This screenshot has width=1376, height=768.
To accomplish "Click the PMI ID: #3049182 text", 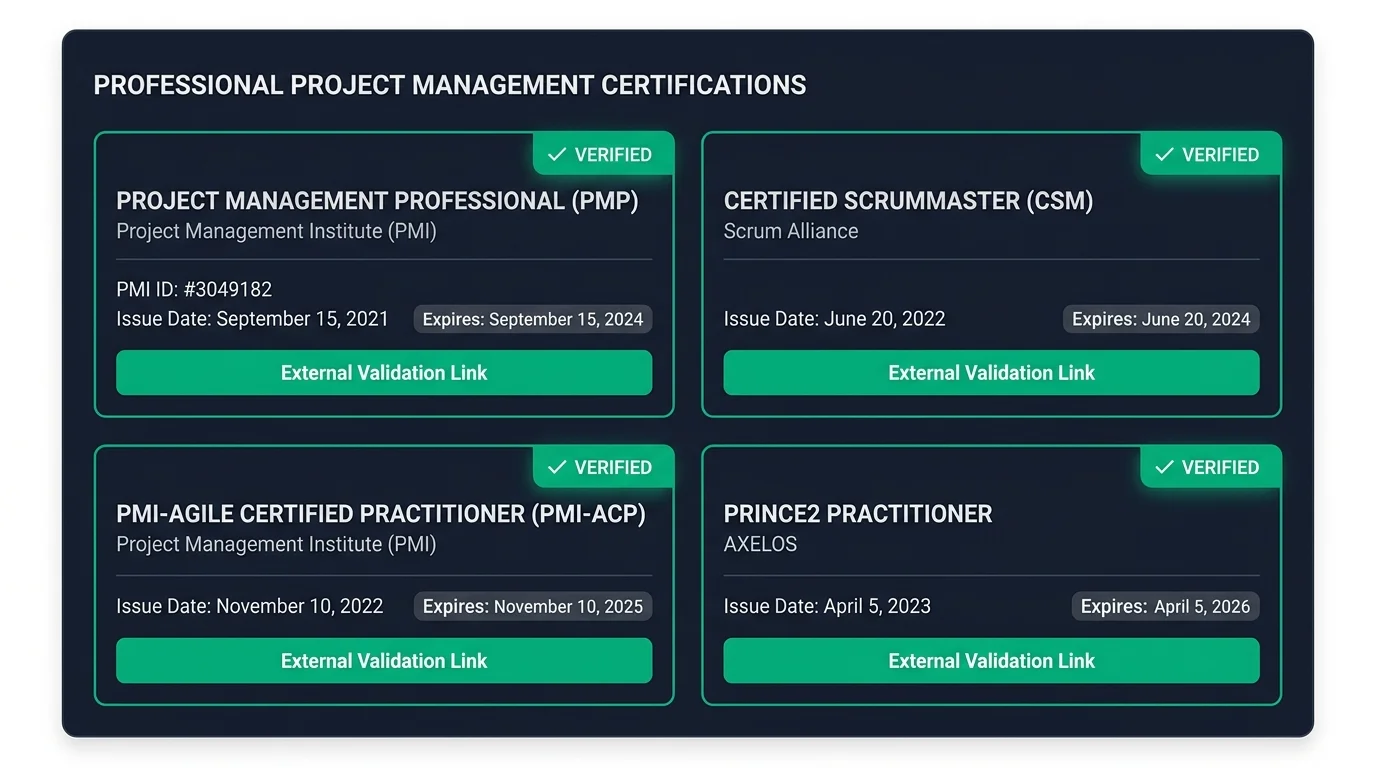I will point(194,290).
